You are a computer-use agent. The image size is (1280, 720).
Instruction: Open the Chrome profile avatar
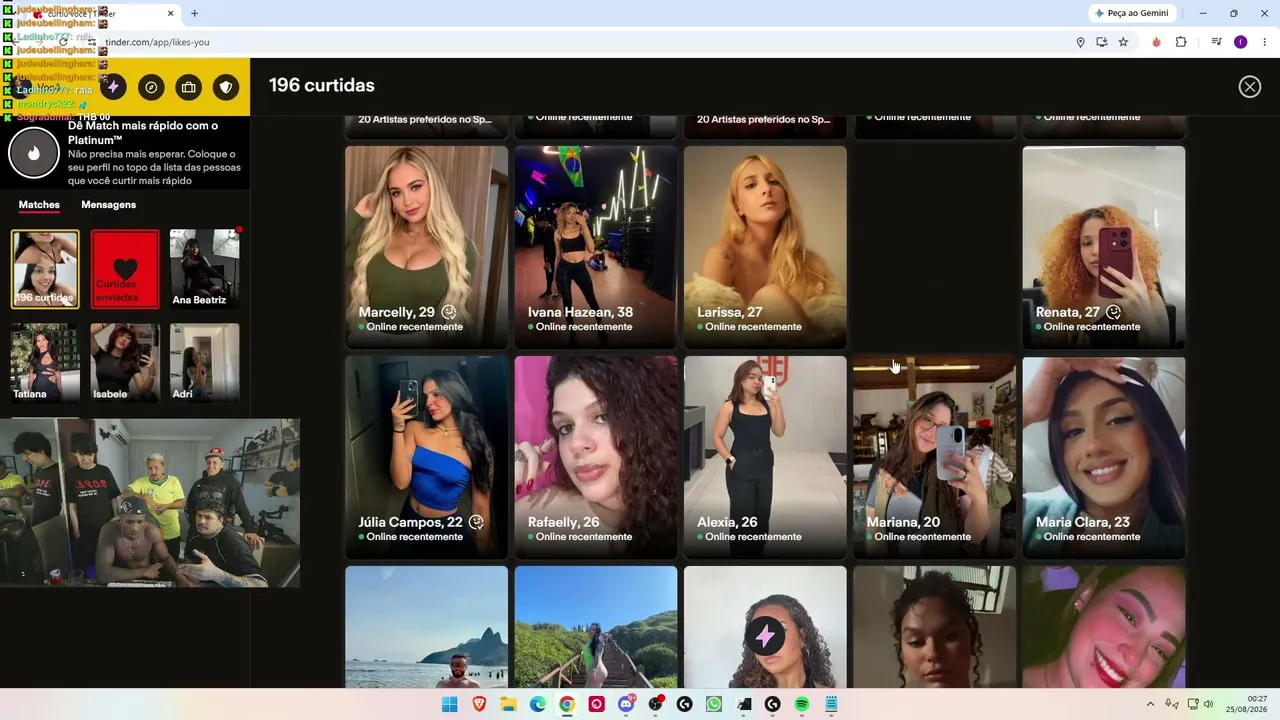coord(1241,42)
